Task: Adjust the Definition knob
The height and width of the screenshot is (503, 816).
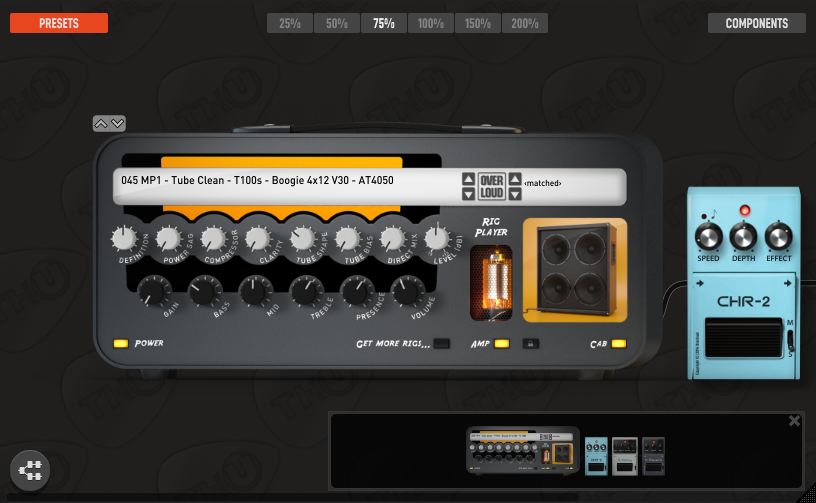Action: (124, 239)
